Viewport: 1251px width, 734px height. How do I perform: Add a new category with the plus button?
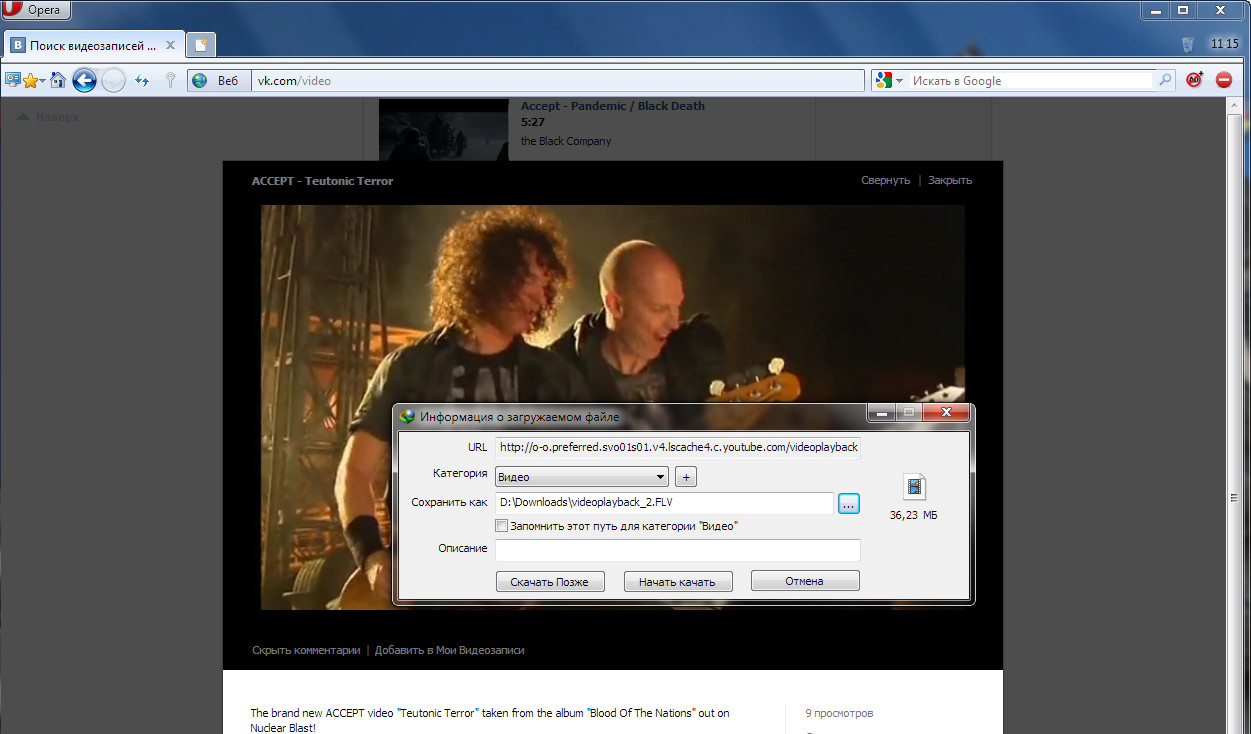(x=686, y=477)
